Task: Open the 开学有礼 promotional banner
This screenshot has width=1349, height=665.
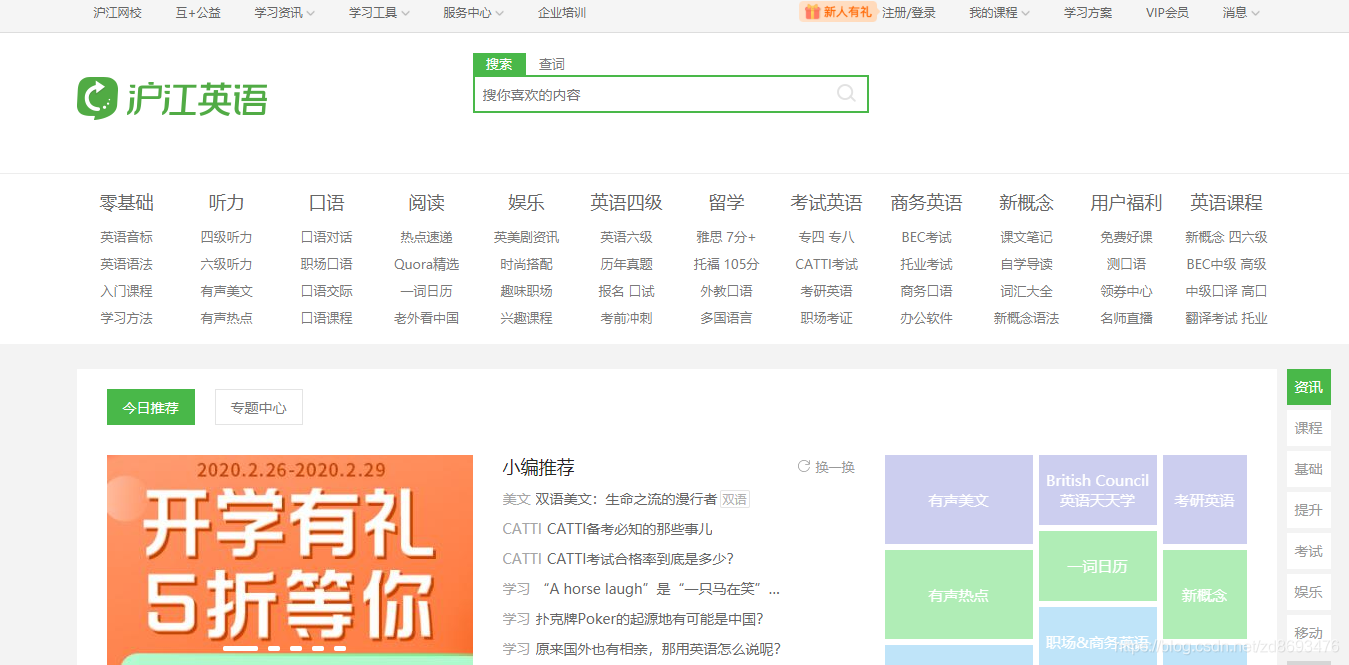Action: coord(290,560)
